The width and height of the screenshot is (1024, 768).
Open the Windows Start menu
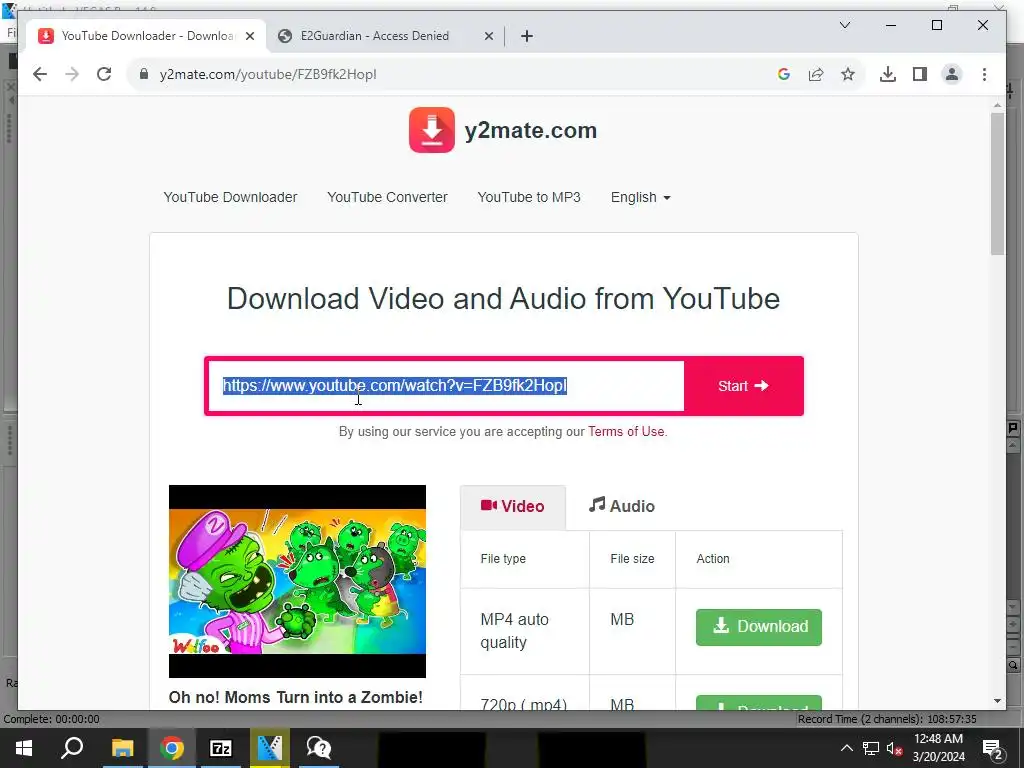pos(24,748)
